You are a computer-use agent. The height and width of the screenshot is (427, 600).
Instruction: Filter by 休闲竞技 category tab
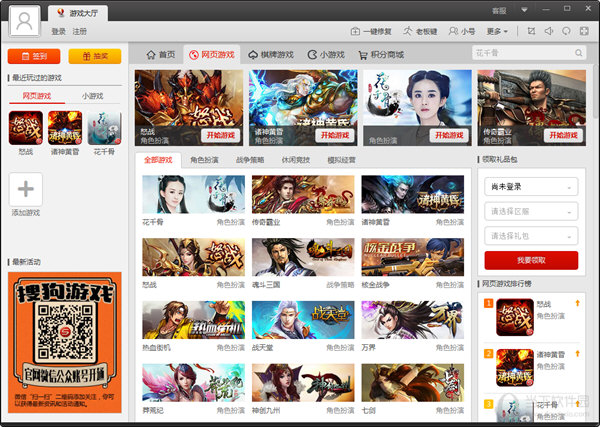(295, 160)
